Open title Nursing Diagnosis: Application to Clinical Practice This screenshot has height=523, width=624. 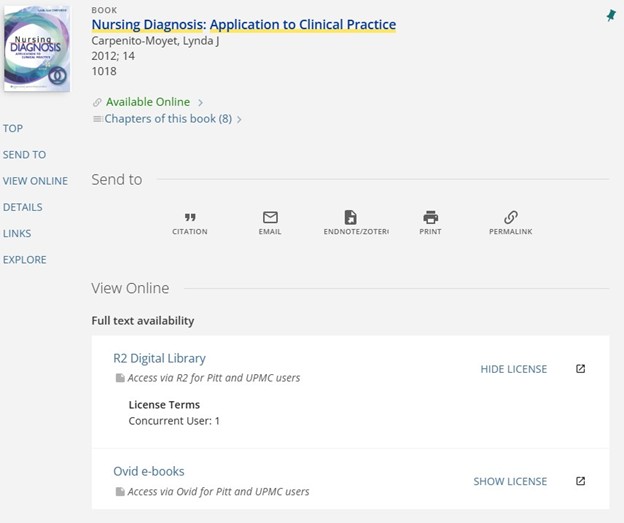tap(244, 24)
